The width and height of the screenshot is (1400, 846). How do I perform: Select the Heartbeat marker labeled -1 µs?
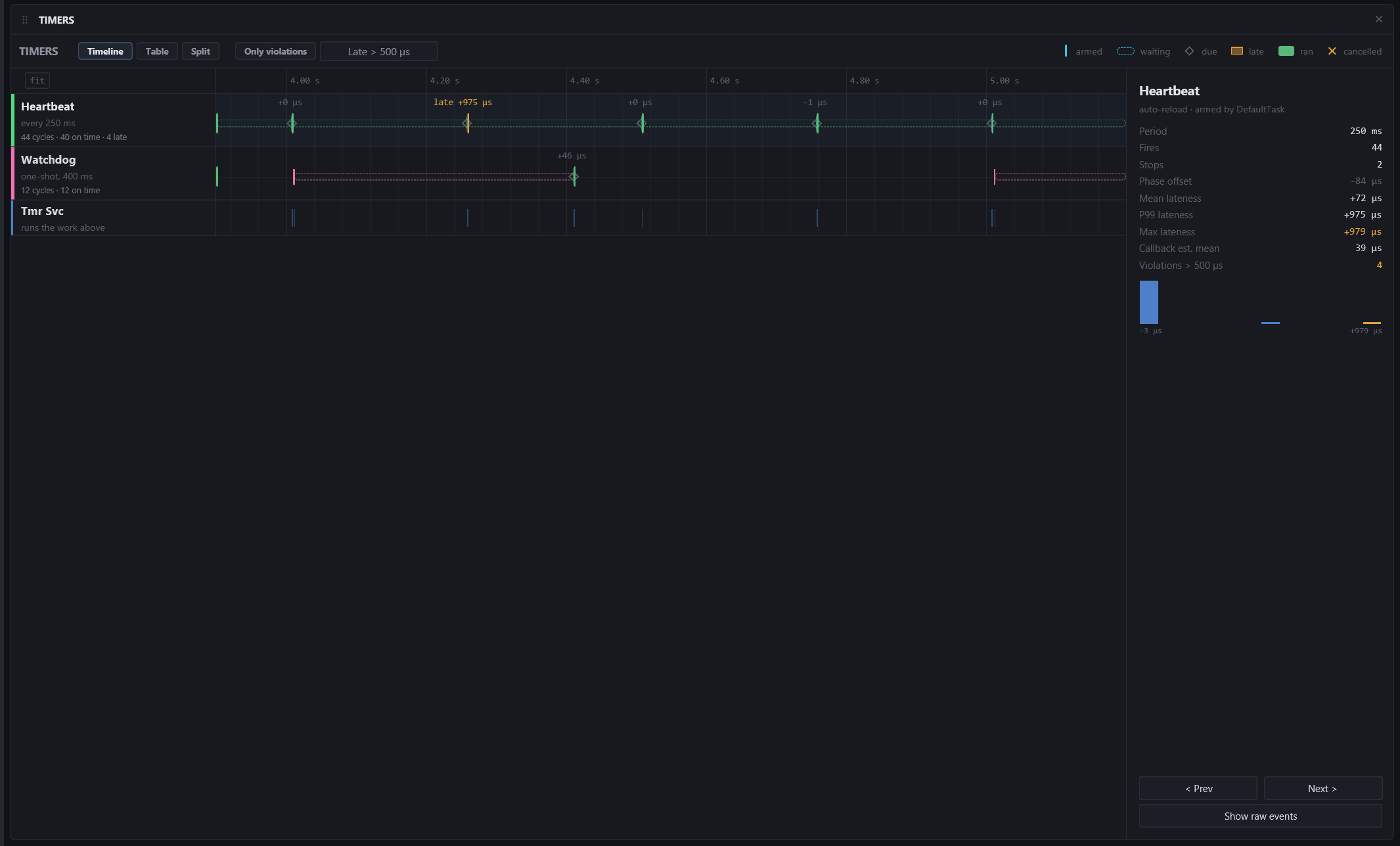point(817,123)
